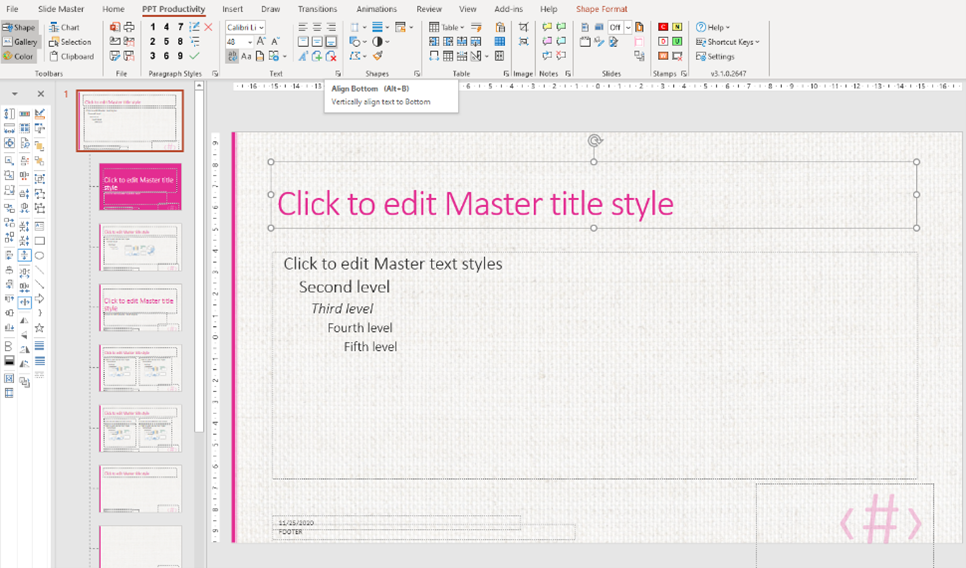This screenshot has width=966, height=568.
Task: Center text horizontally in Text group
Action: pos(317,27)
